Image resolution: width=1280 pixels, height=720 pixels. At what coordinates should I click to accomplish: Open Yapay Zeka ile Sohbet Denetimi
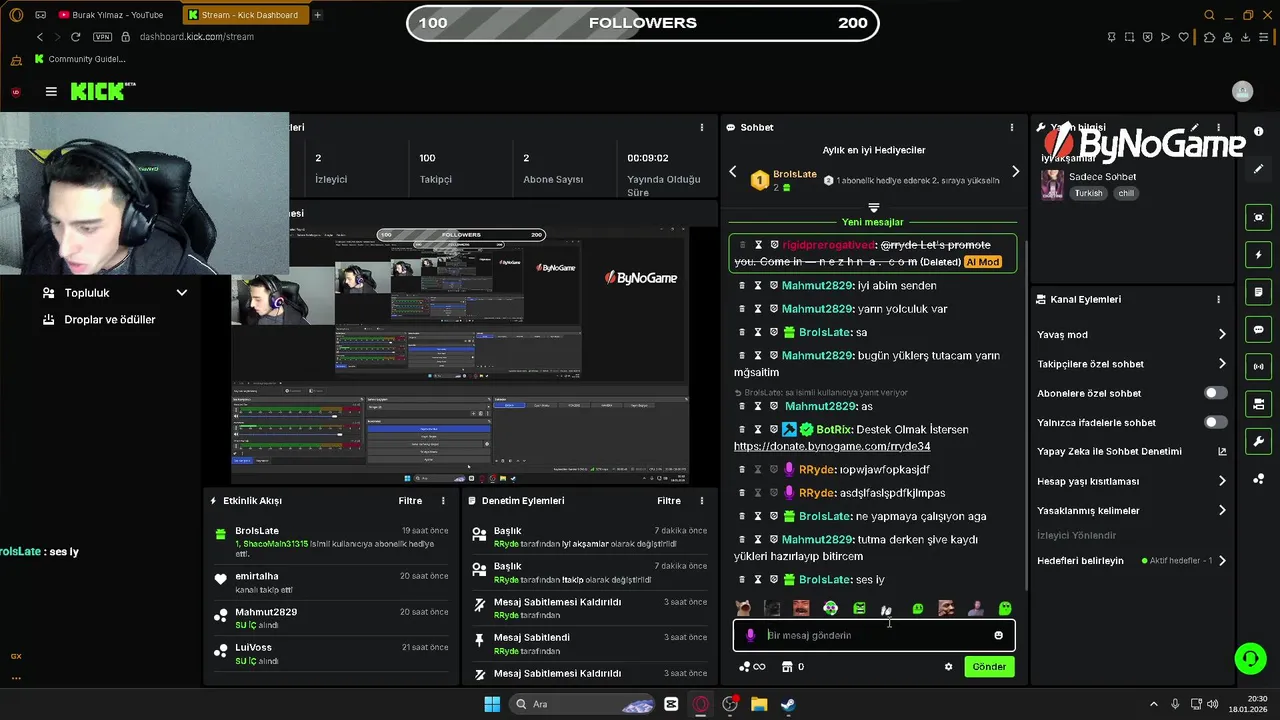pyautogui.click(x=1131, y=451)
